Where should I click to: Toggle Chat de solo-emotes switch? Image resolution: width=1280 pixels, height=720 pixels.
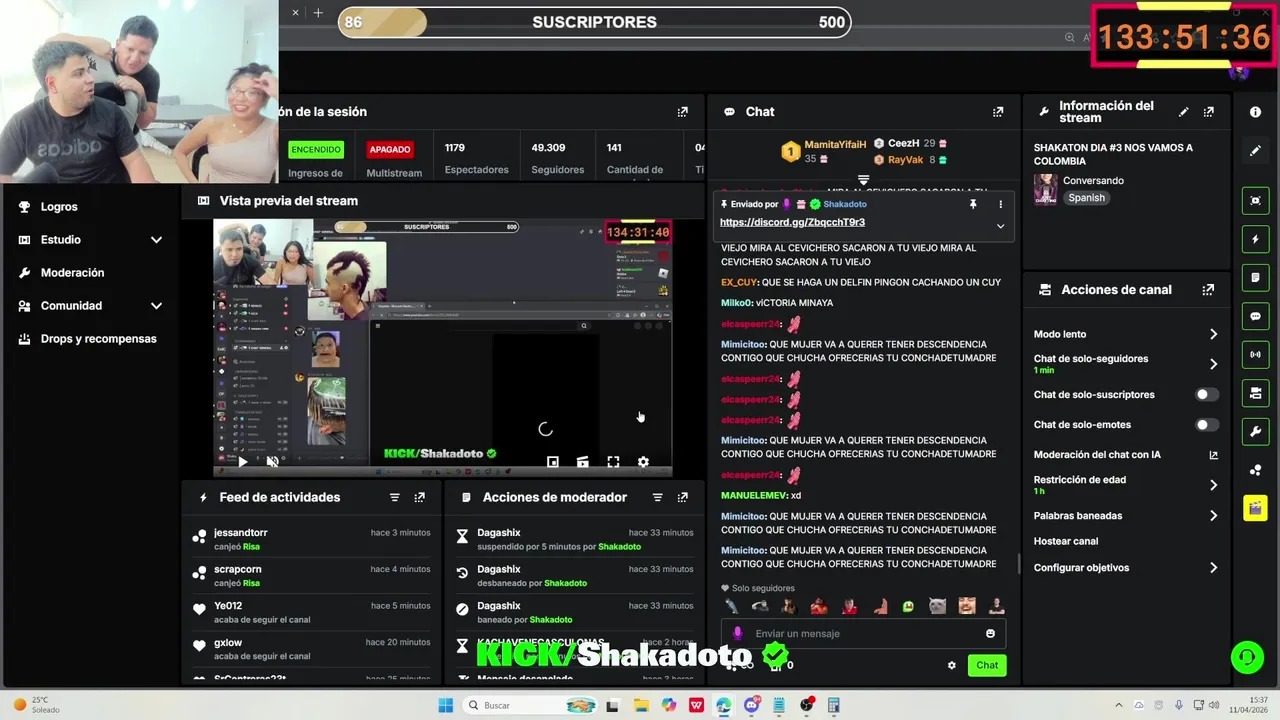(x=1207, y=425)
